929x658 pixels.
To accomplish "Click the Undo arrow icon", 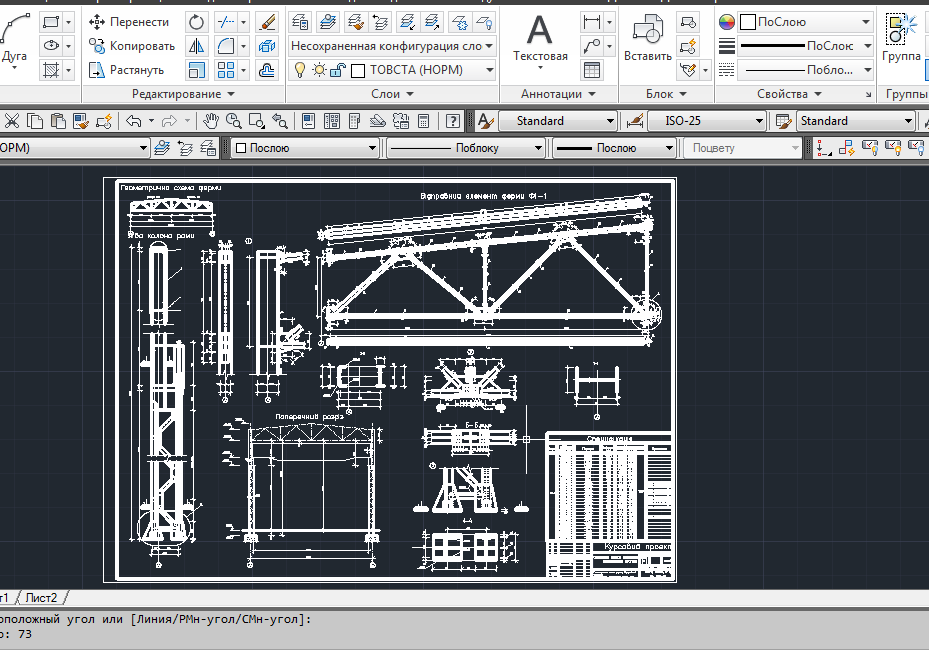I will (x=134, y=121).
